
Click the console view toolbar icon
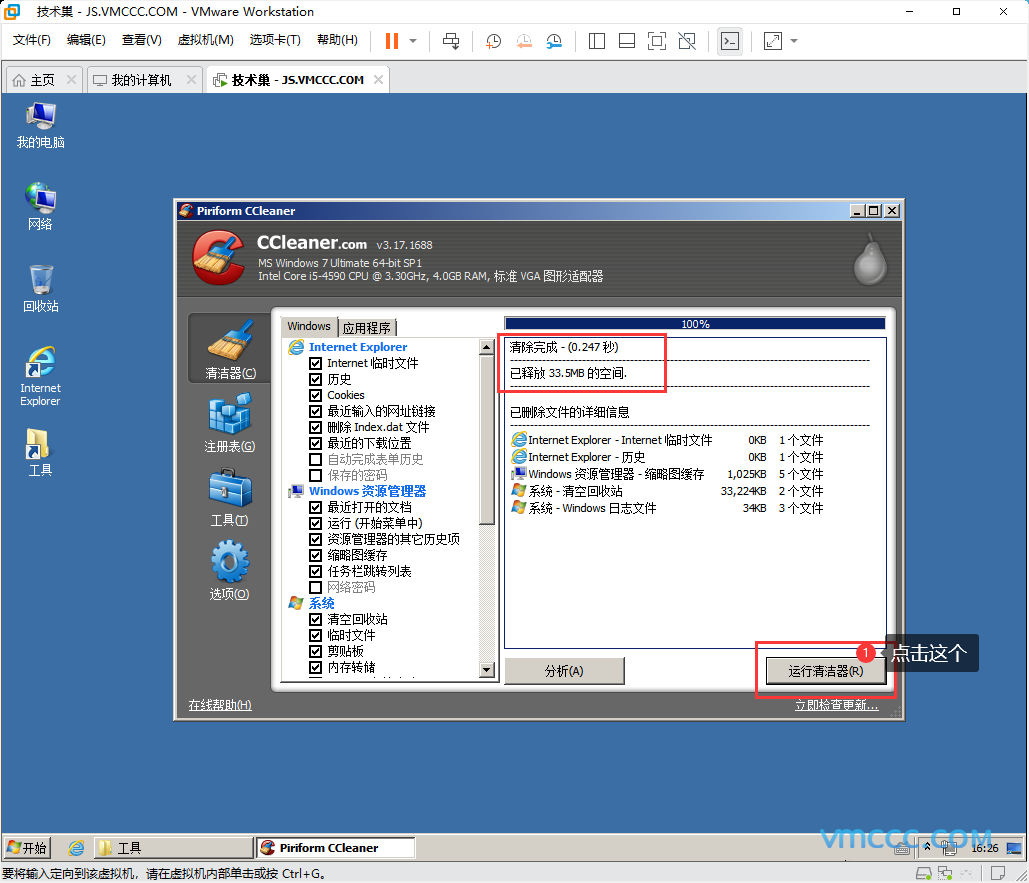tap(730, 41)
